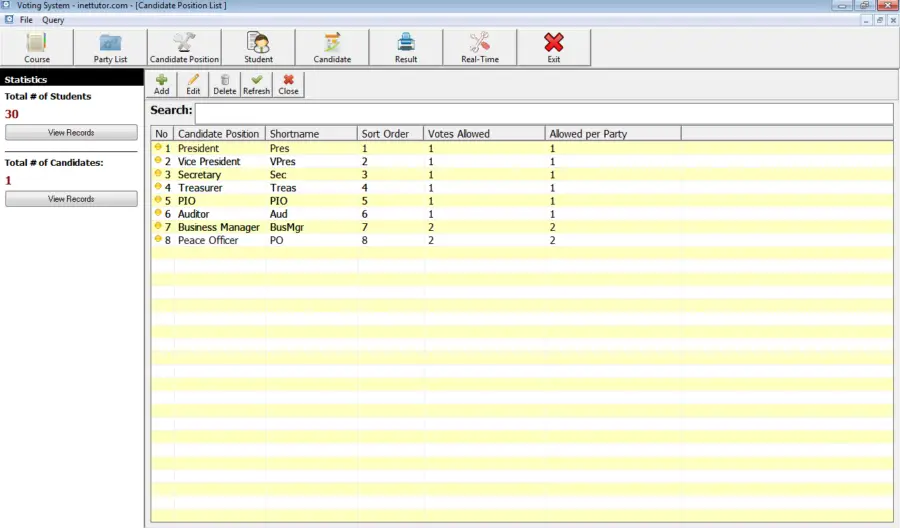
Task: Select the Peace Officer position name
Action: point(208,240)
